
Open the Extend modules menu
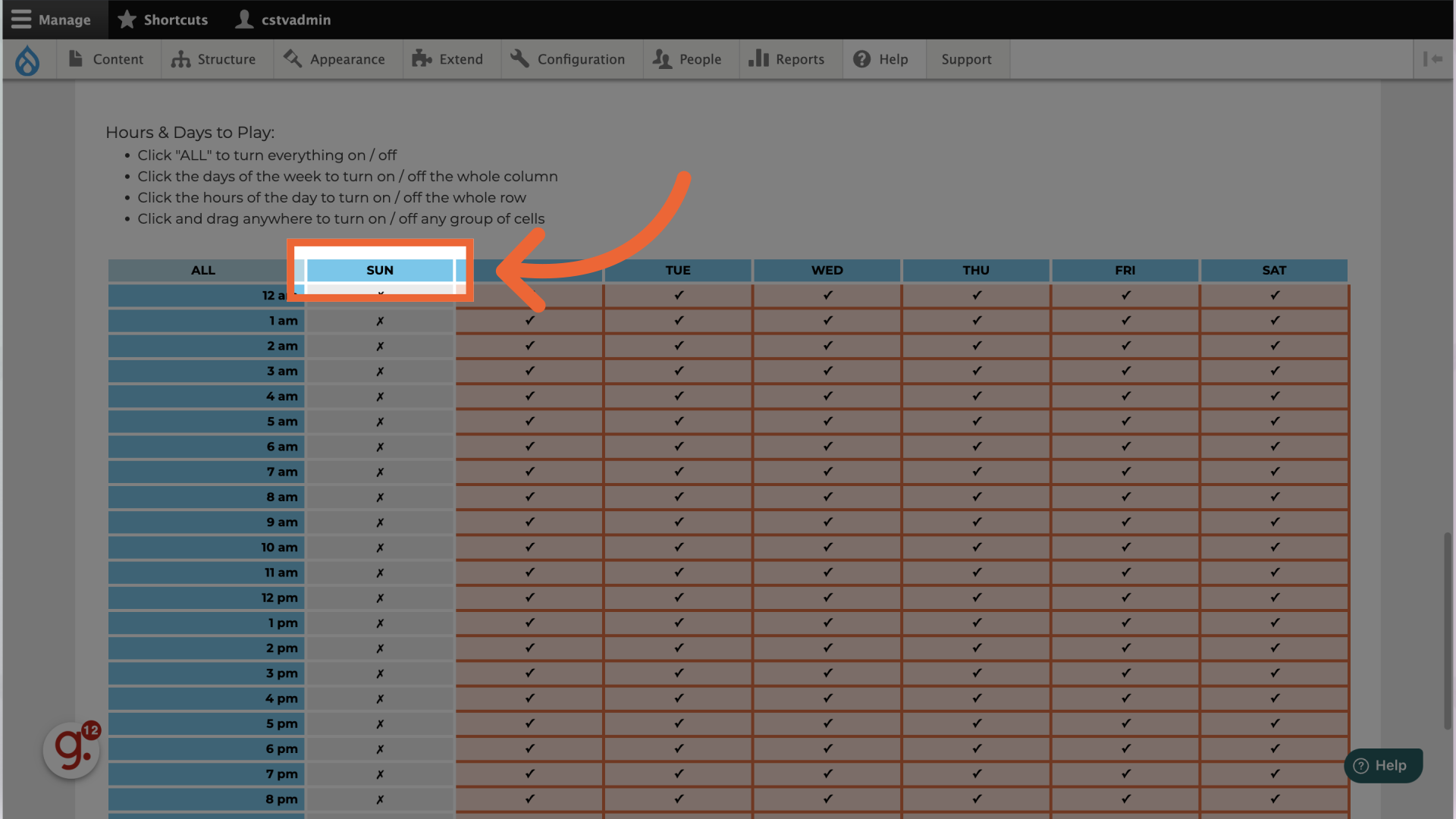[447, 59]
